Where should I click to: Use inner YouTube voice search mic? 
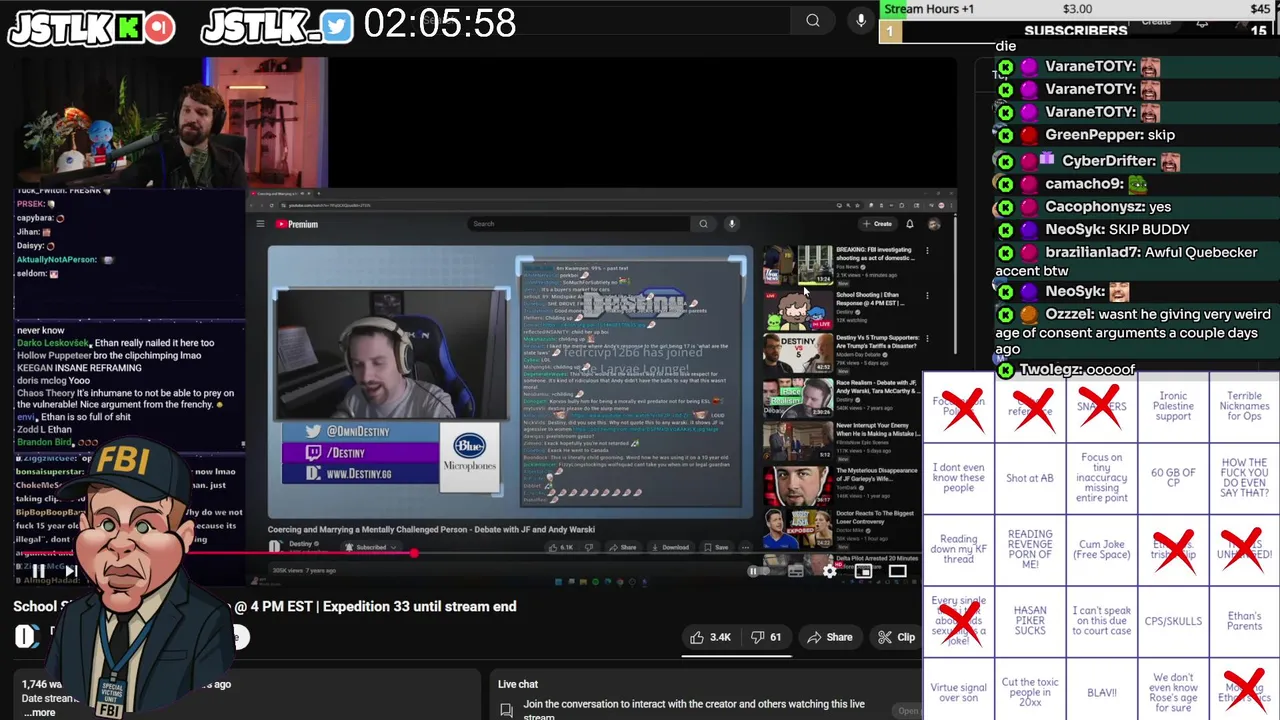pos(732,224)
